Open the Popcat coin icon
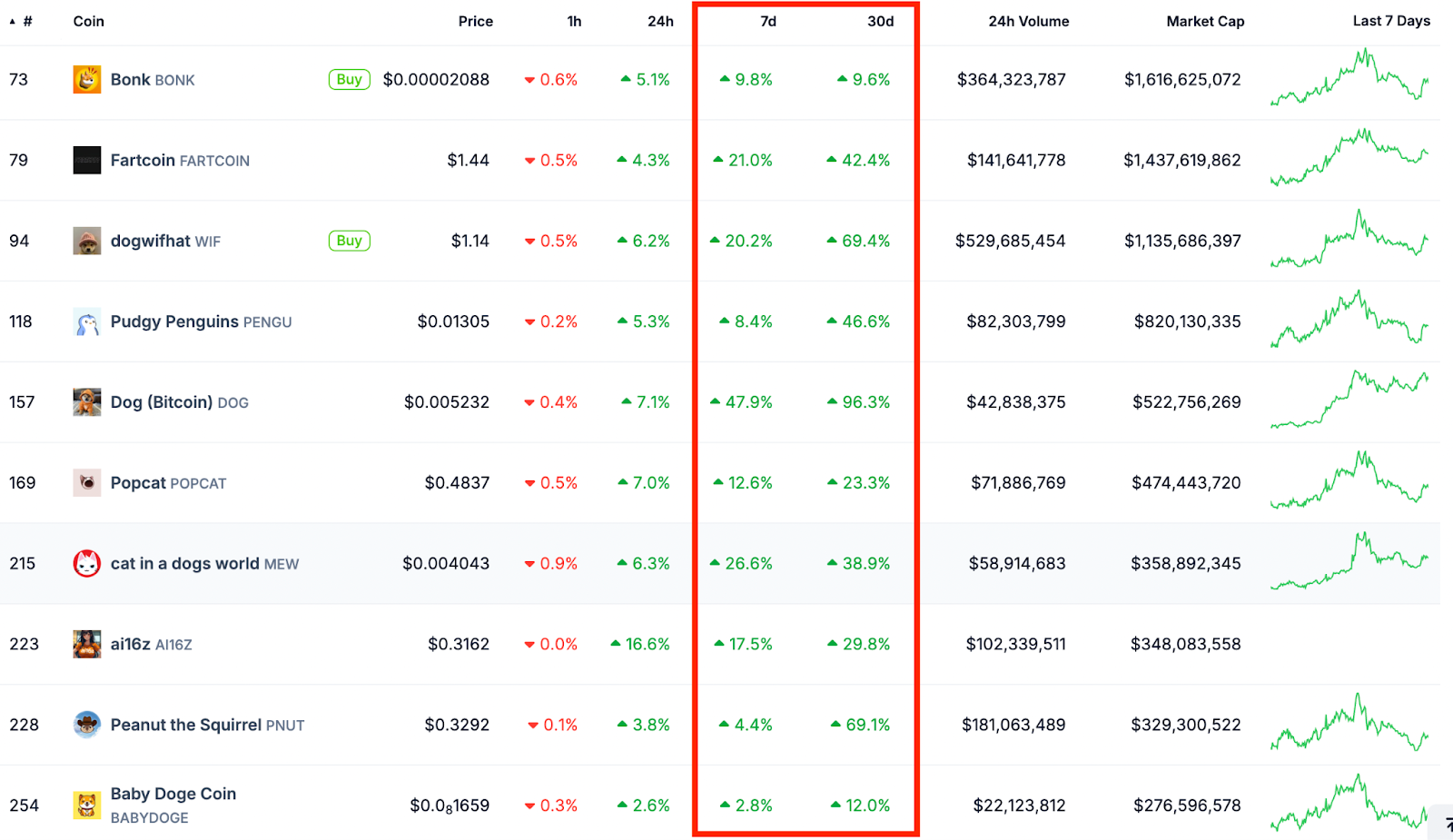 tap(86, 483)
